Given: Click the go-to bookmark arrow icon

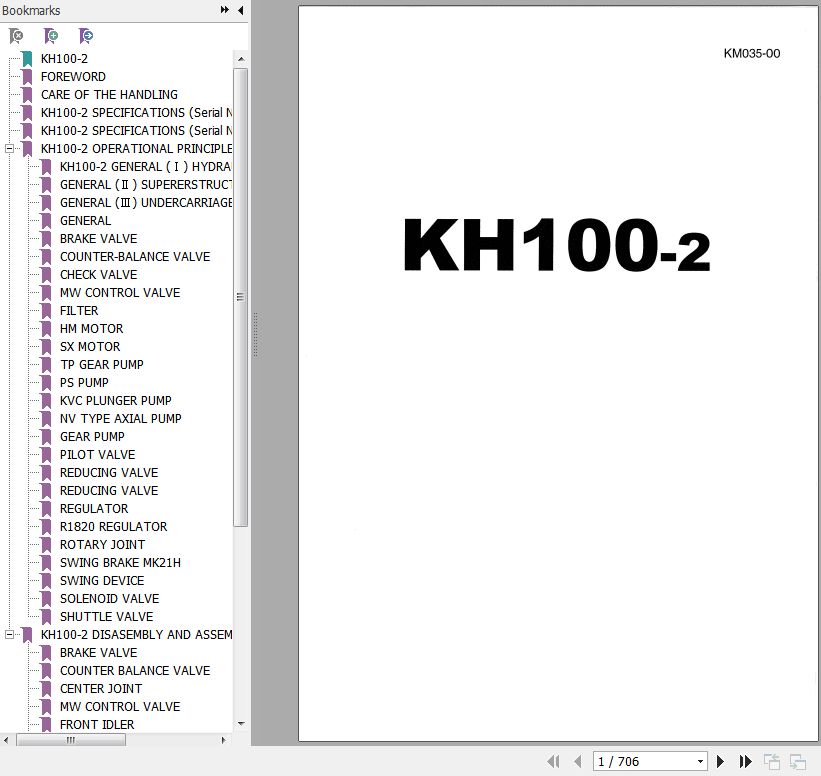Looking at the screenshot, I should point(86,36).
